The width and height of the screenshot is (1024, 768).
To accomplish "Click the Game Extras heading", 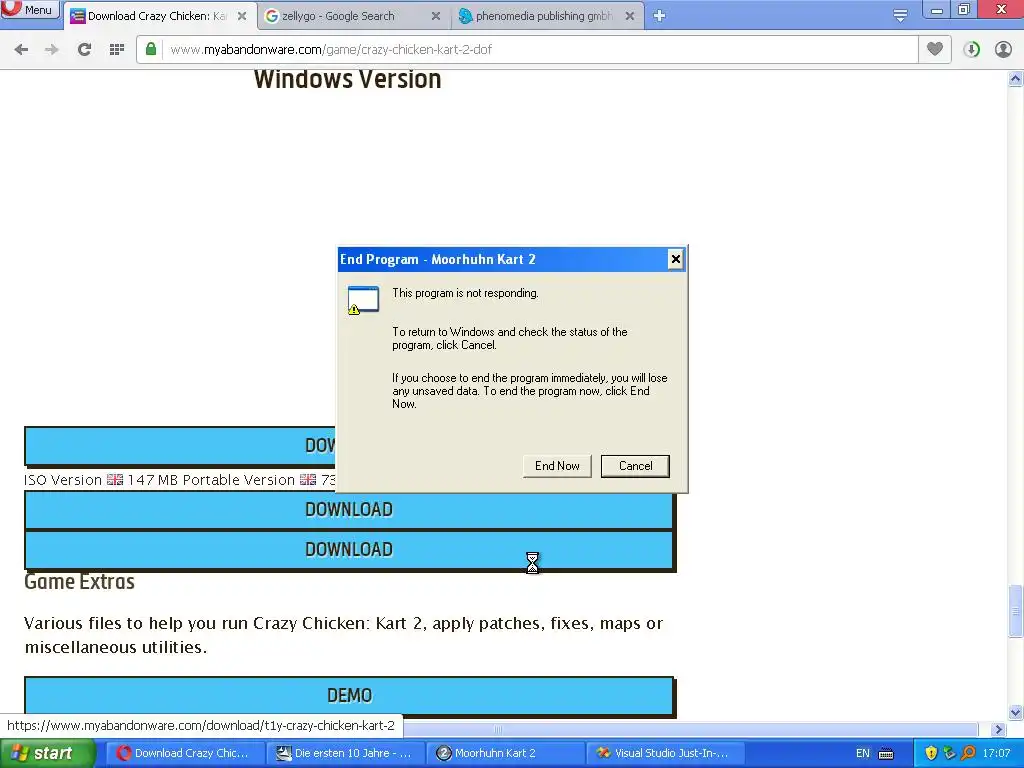I will [80, 581].
